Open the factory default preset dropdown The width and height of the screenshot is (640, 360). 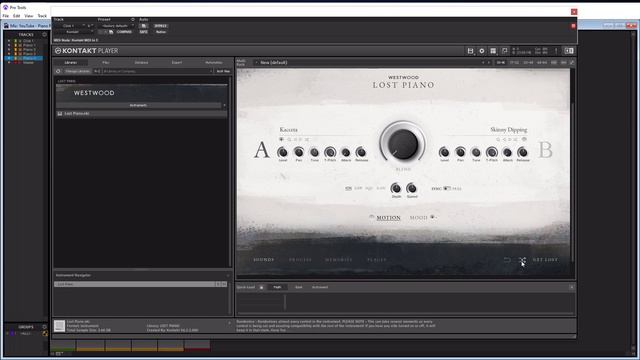point(117,26)
